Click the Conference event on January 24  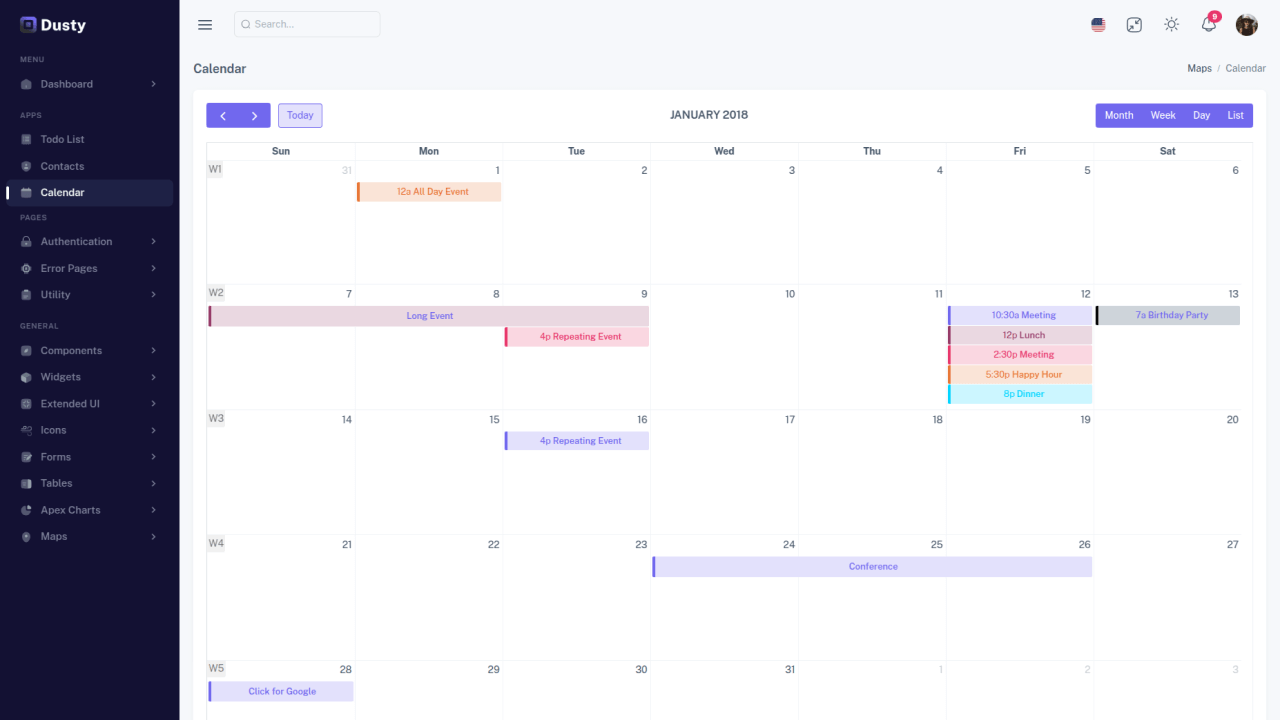(872, 566)
